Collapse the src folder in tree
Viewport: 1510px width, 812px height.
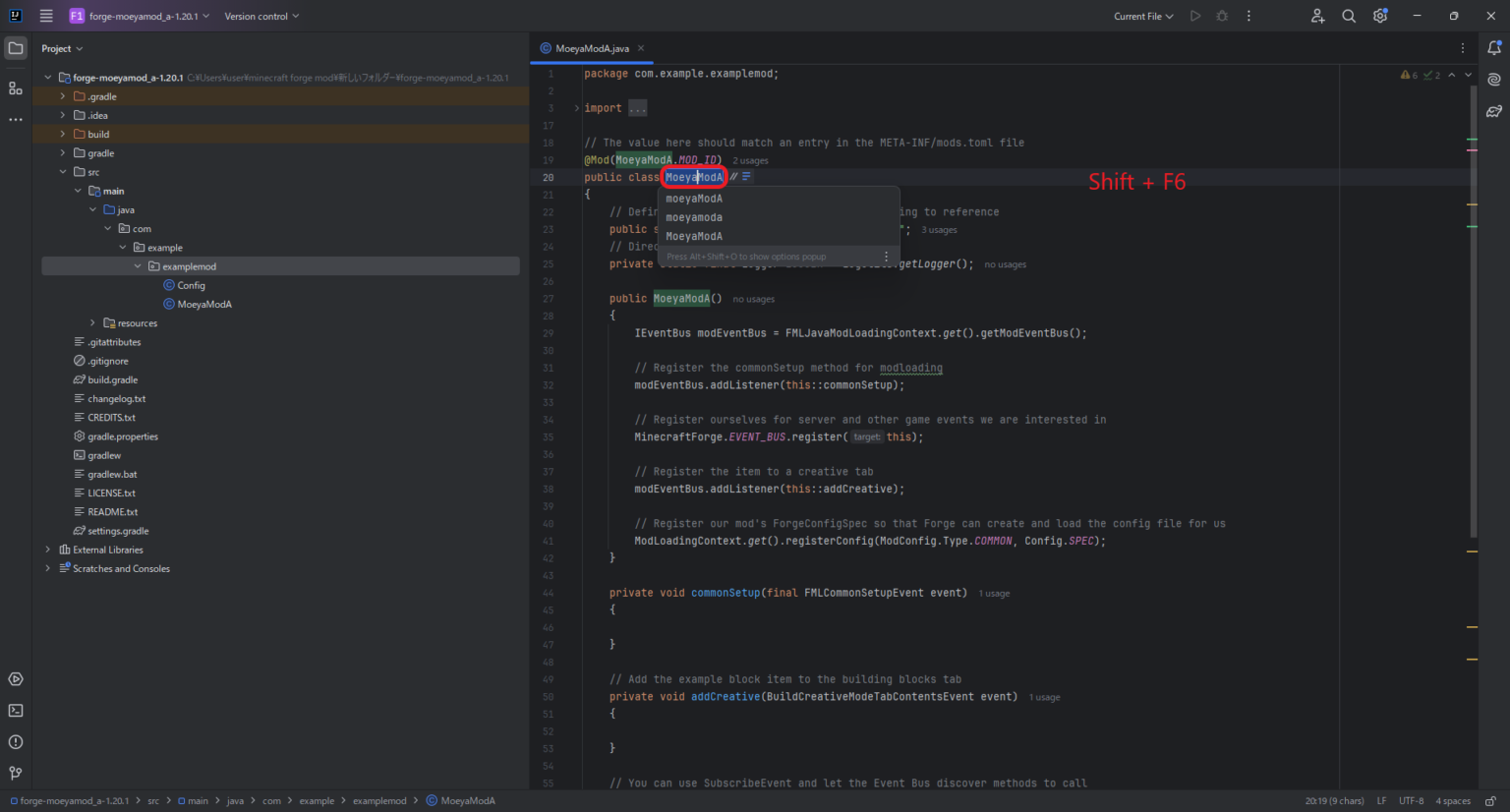63,172
